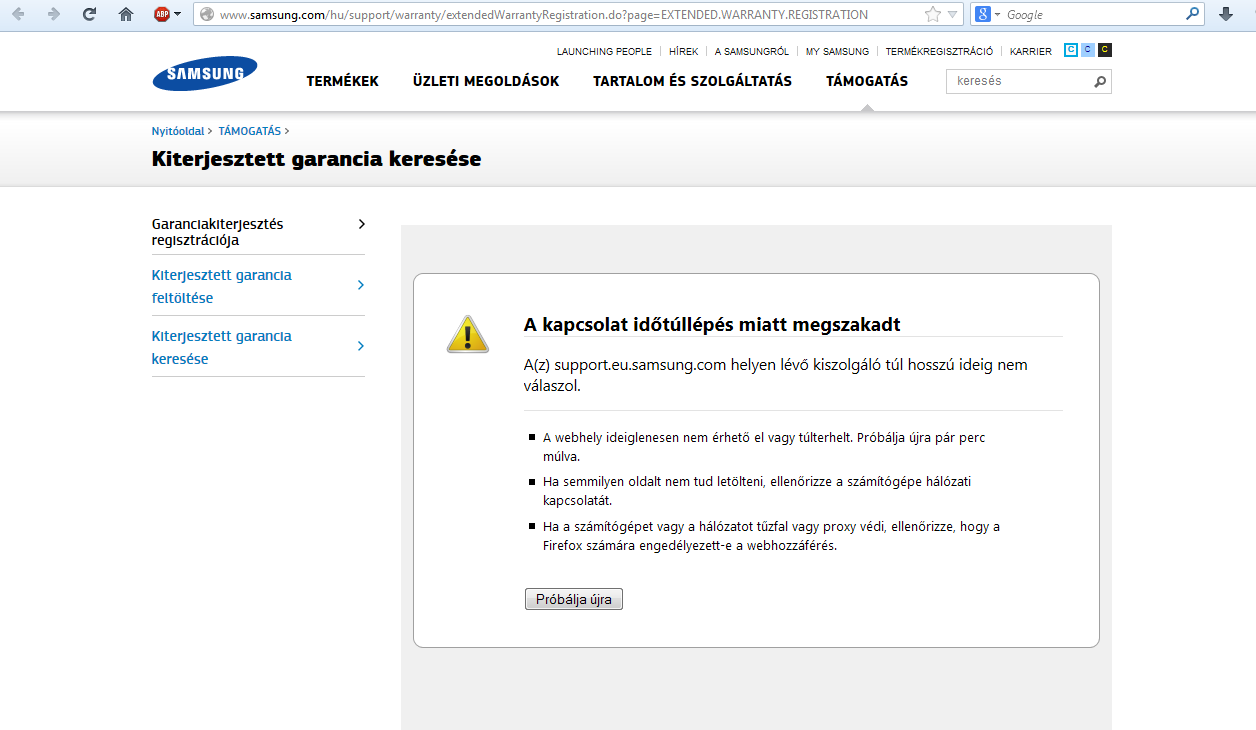Click chevron beside Garanciakiterjesztés regisztrációja
Screen dimensions: 1256x730
(361, 224)
